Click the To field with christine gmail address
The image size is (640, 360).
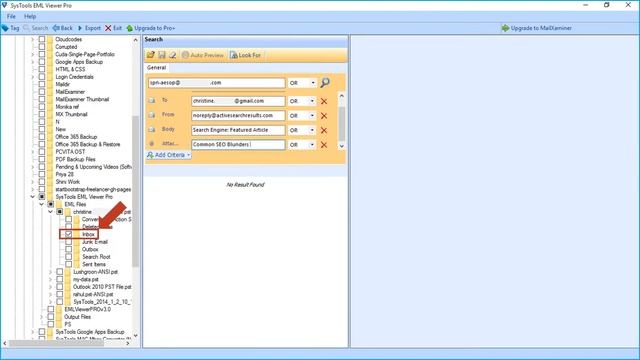[238, 101]
